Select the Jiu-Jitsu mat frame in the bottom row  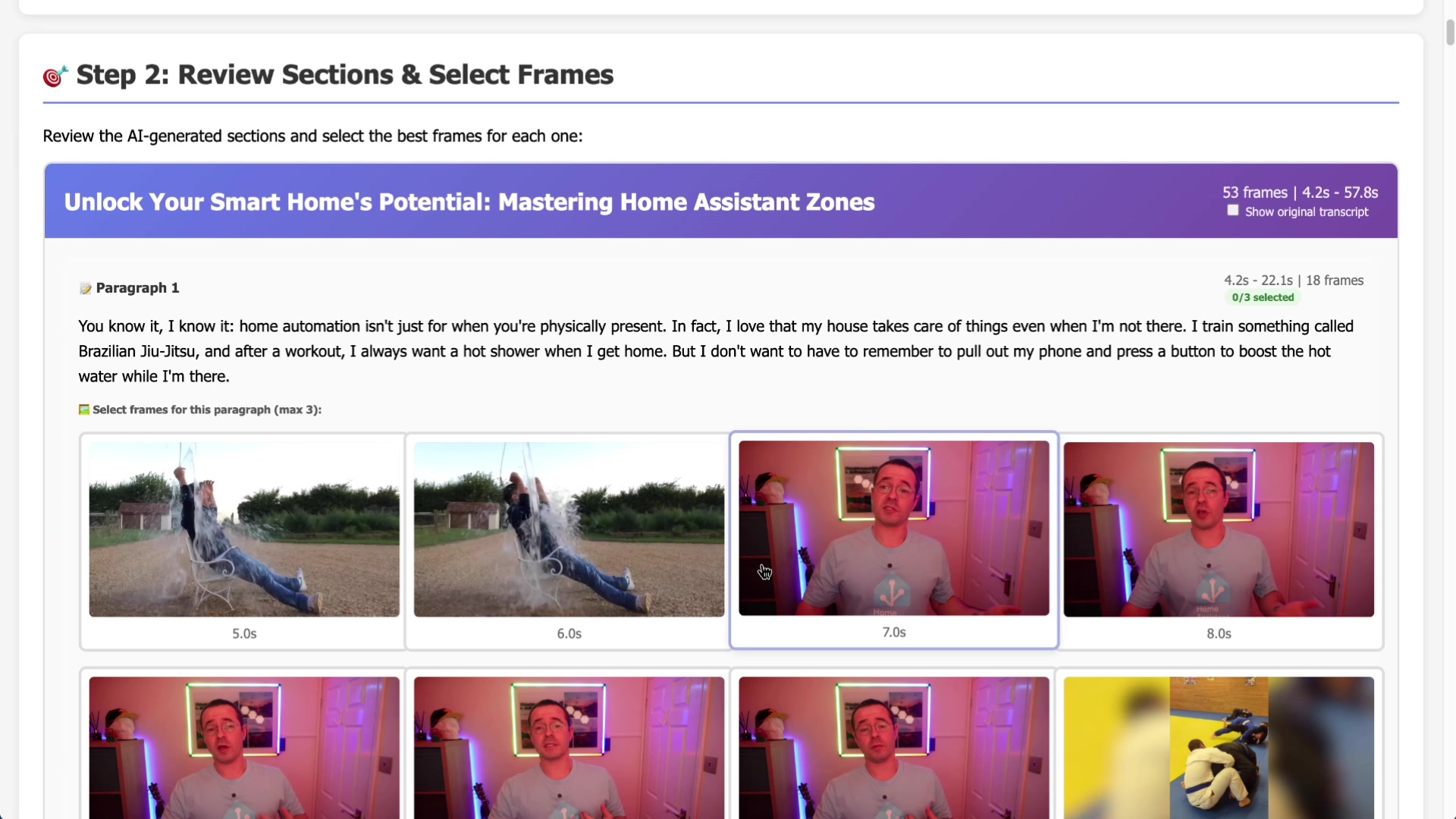[1219, 747]
